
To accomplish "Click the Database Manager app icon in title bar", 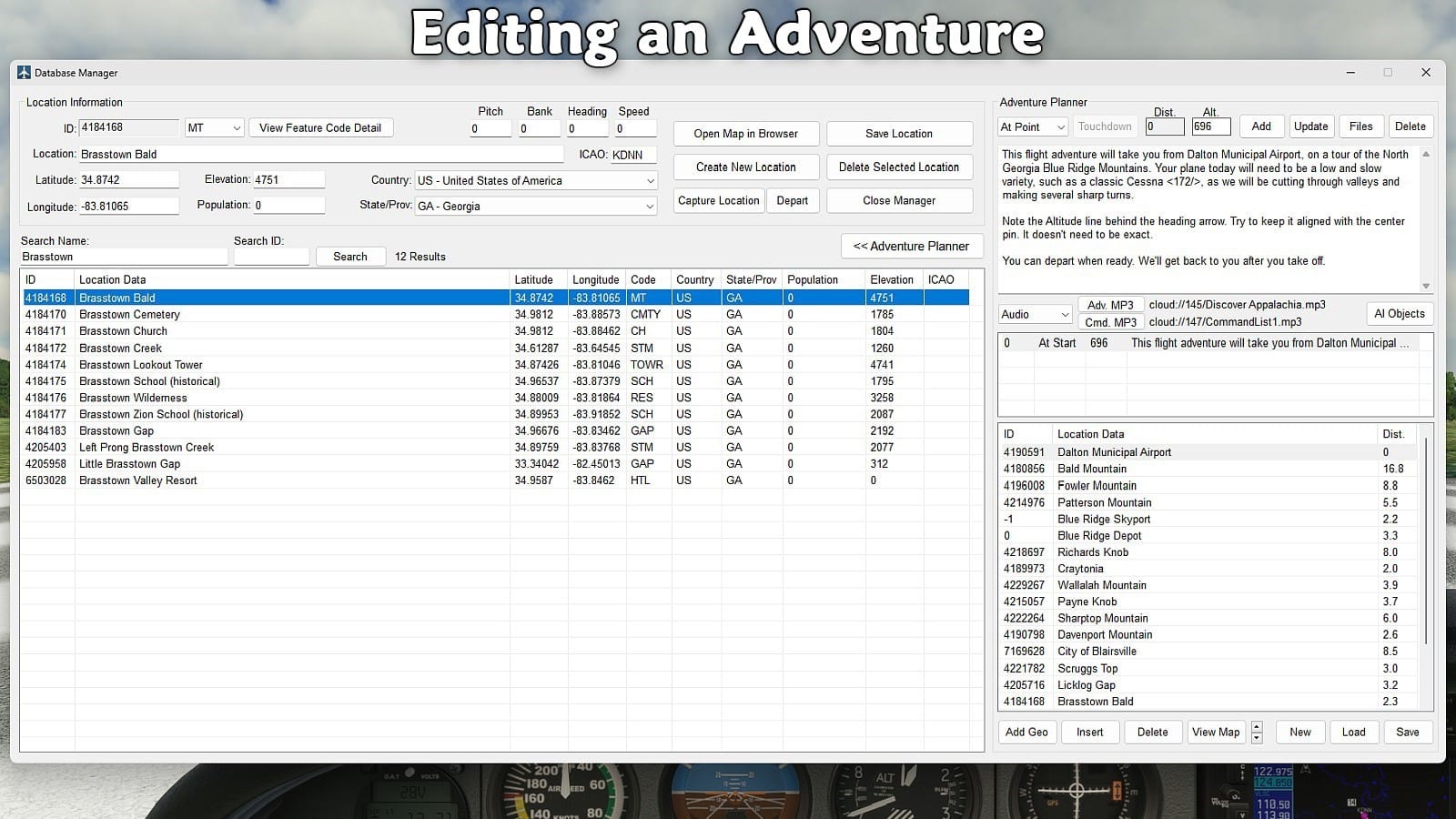I will tap(24, 73).
